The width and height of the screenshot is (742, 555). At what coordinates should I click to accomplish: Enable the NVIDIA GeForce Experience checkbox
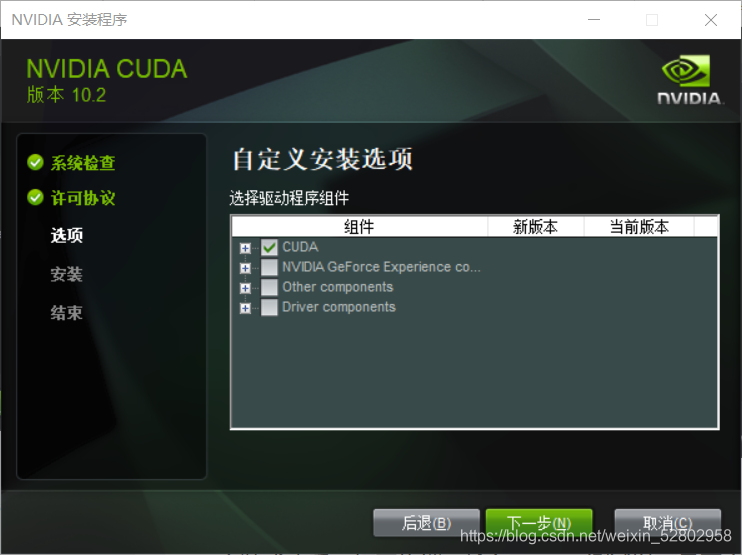click(269, 267)
